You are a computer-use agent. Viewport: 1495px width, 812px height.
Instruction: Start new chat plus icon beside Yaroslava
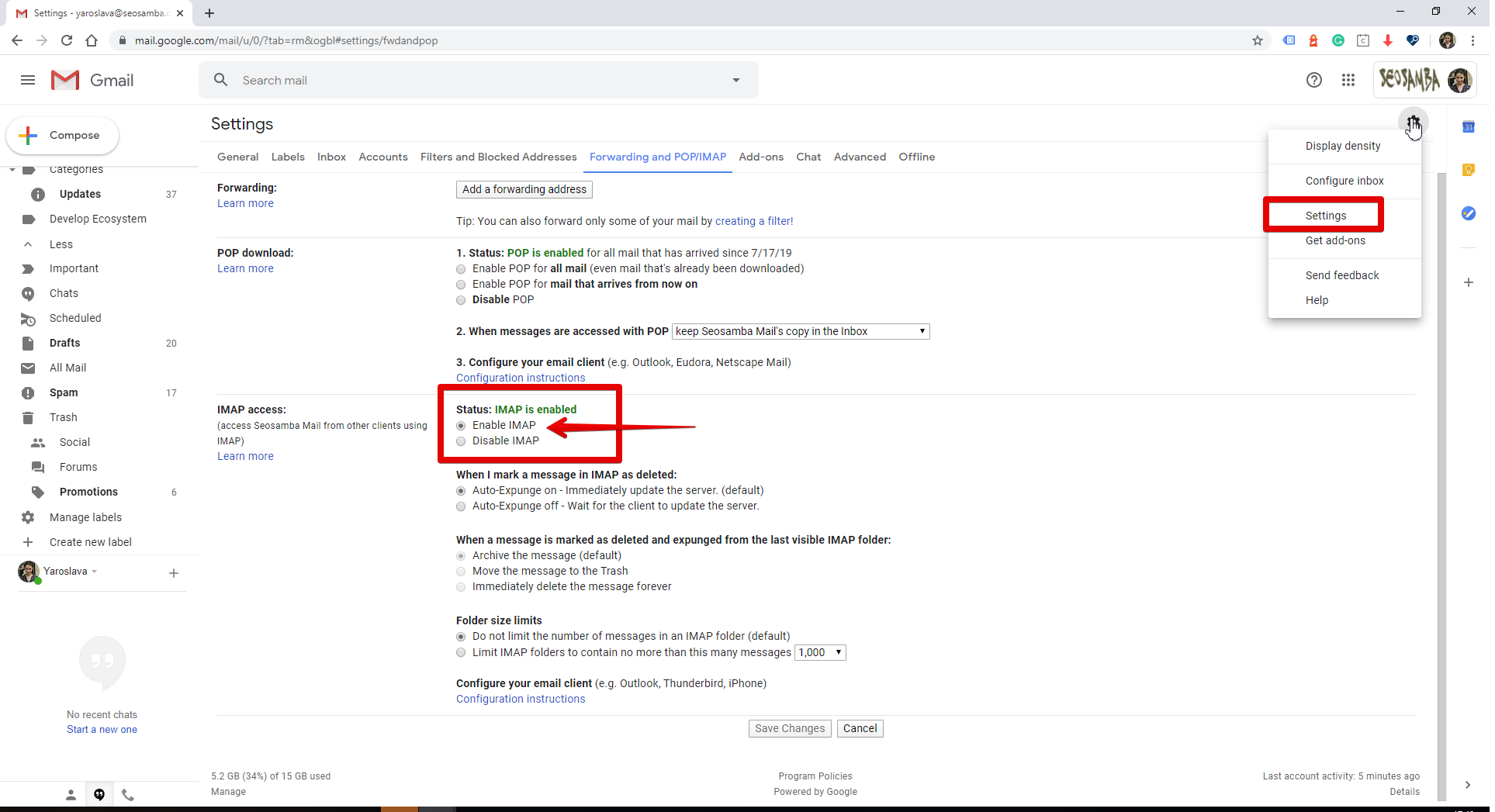(174, 573)
